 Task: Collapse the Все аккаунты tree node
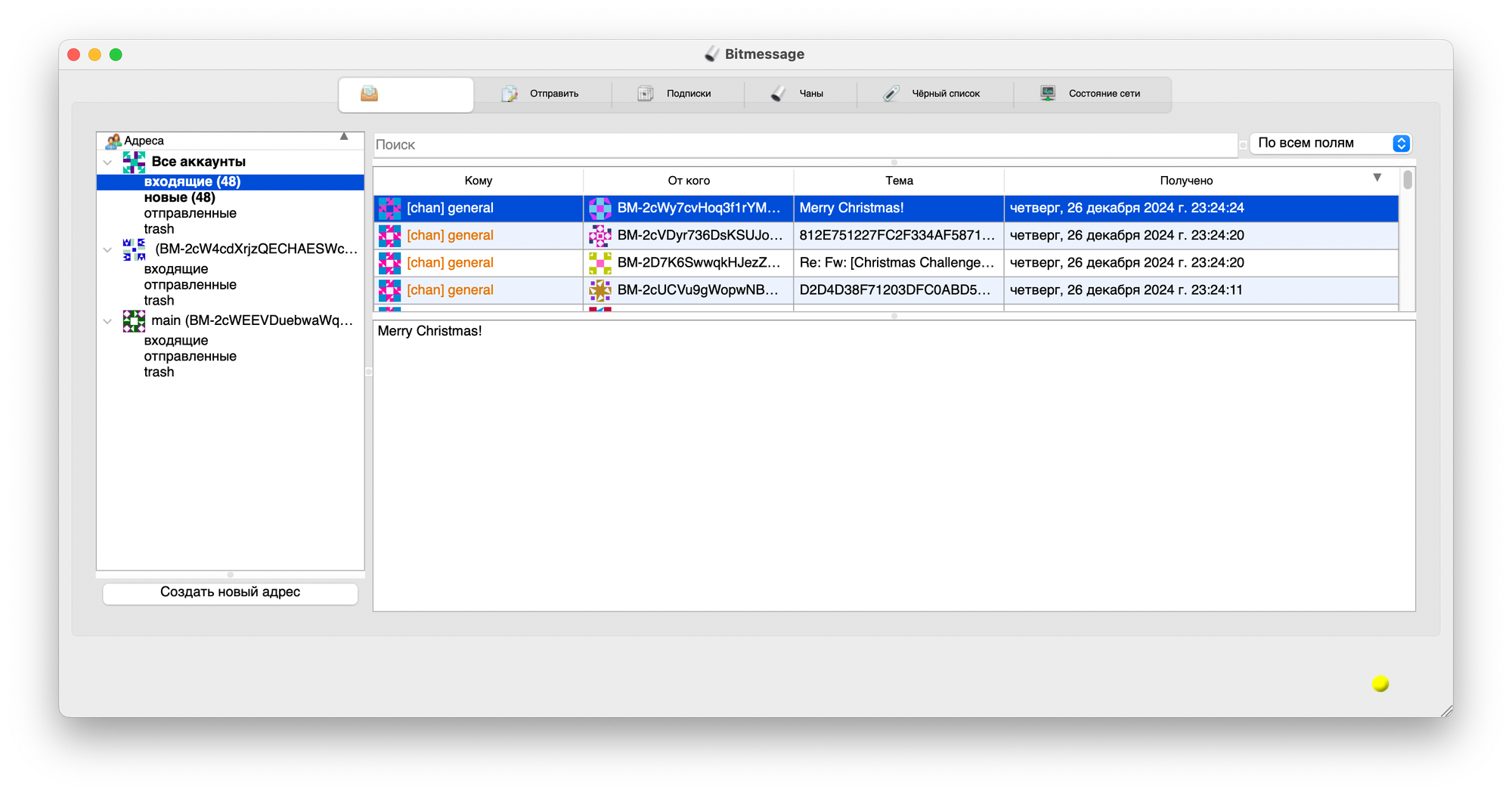tap(107, 162)
